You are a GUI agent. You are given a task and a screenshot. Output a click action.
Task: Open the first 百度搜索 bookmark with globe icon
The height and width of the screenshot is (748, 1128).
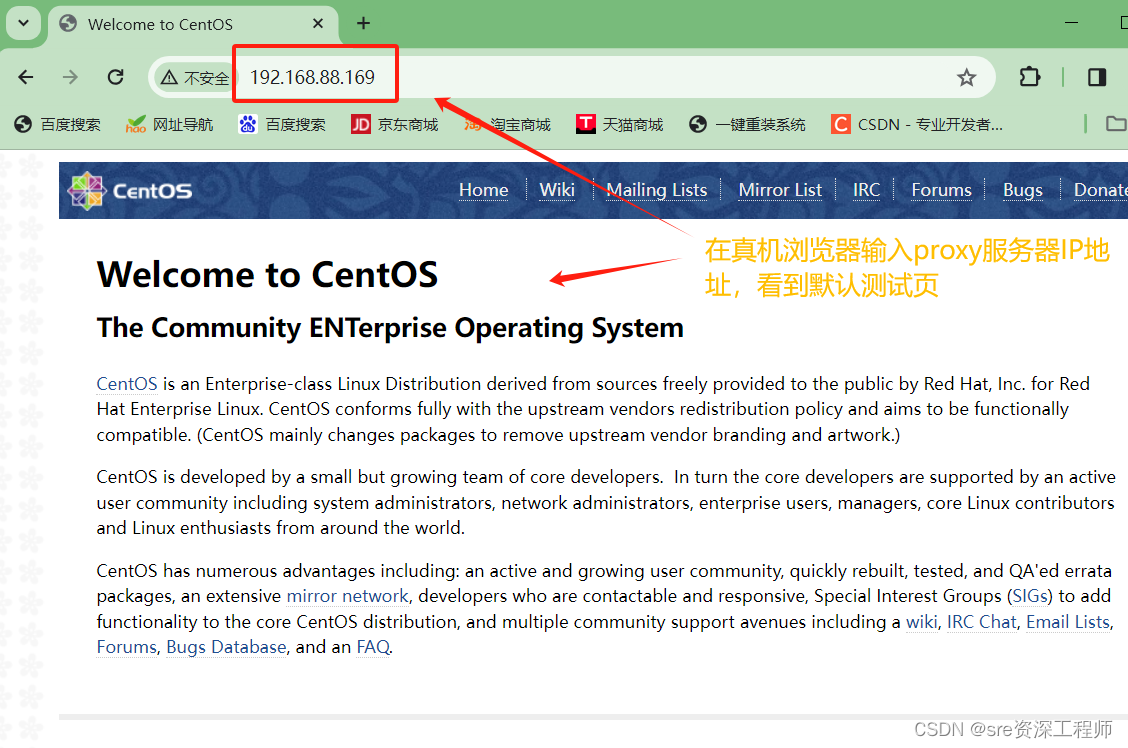[58, 124]
